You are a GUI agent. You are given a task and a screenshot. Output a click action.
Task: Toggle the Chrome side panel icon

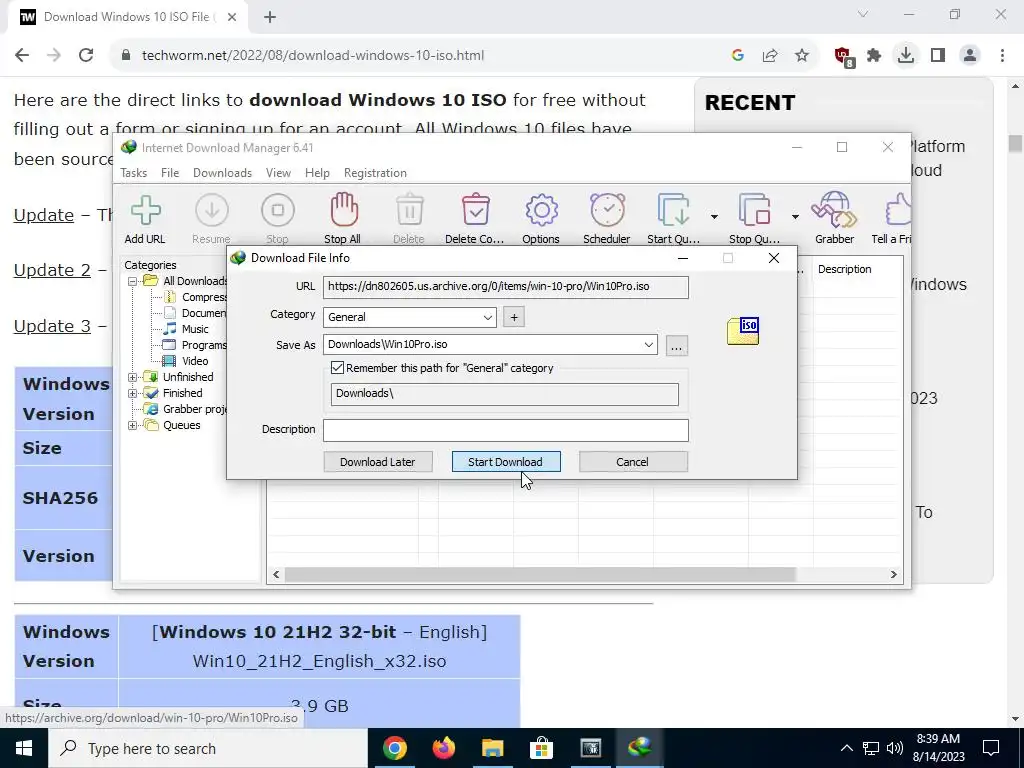(938, 56)
